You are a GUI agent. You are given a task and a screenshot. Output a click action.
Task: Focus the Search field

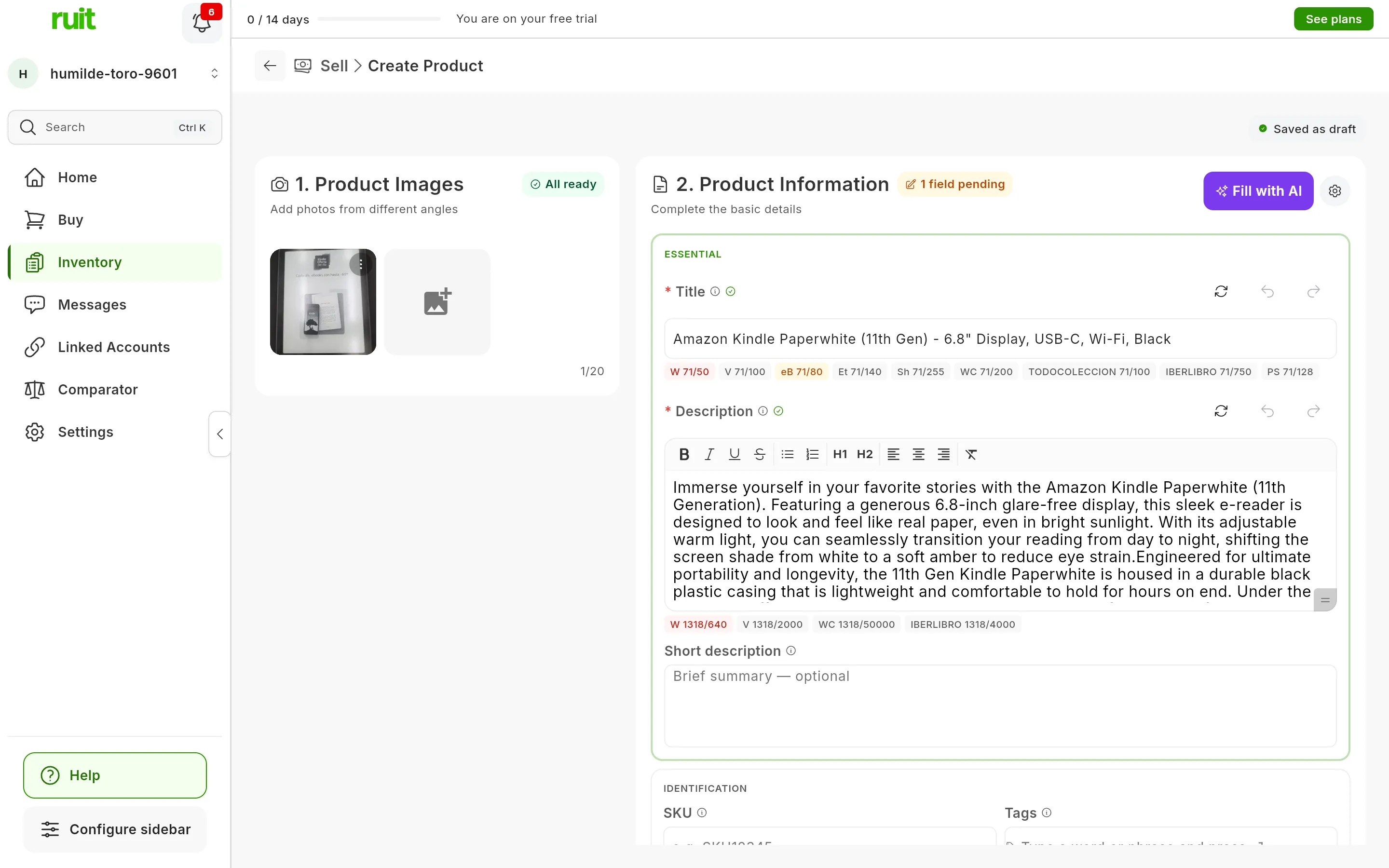[x=115, y=127]
